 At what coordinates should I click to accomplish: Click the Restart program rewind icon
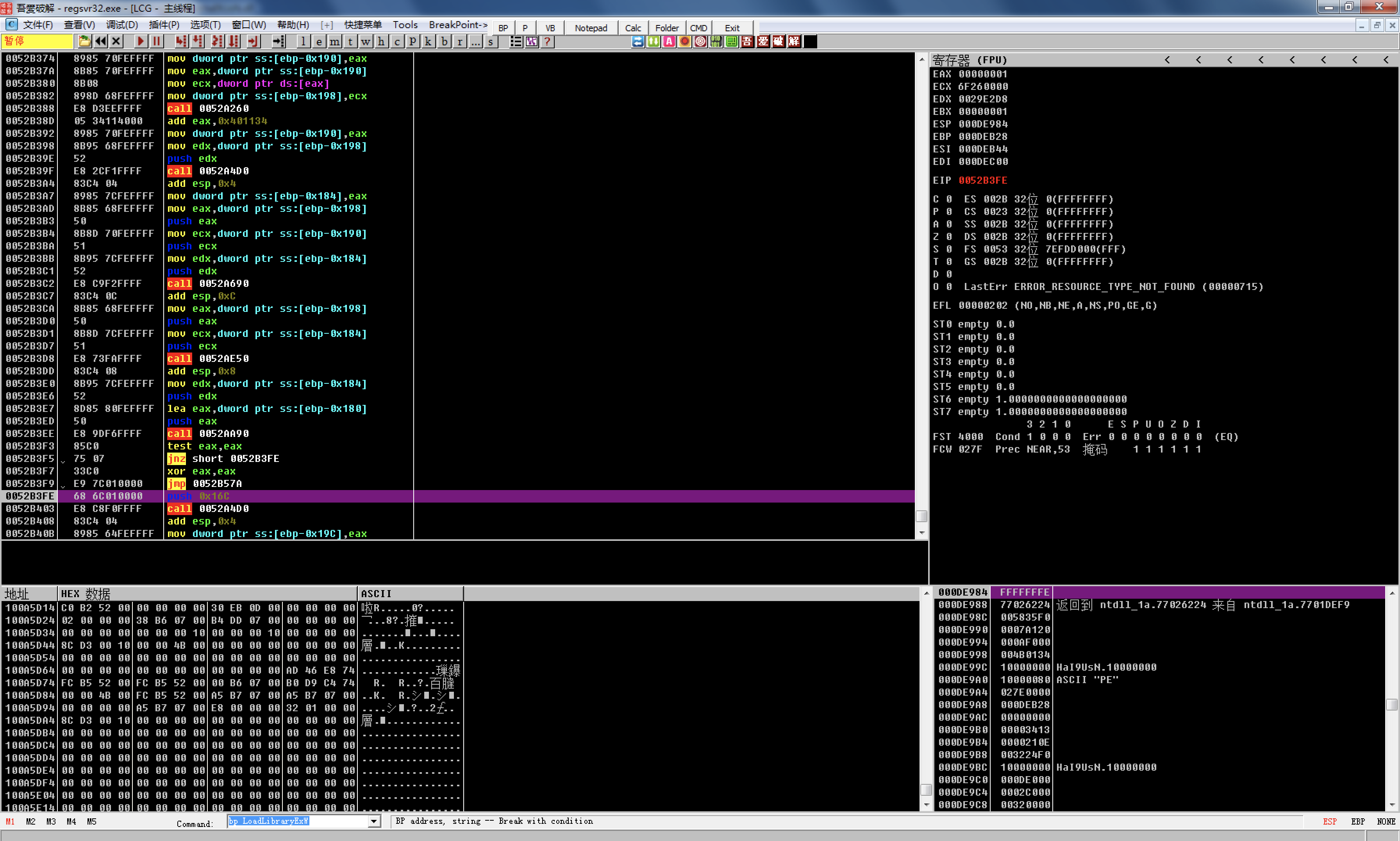point(100,41)
